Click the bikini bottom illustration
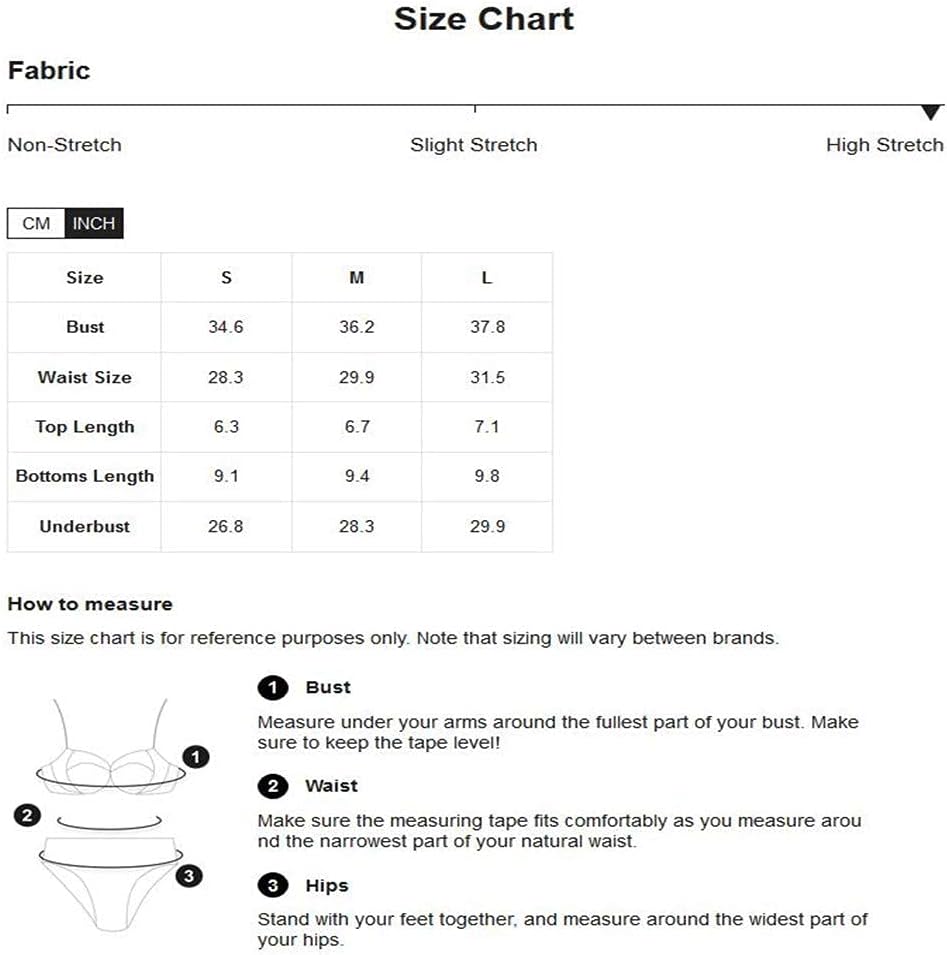947x955 pixels. [111, 884]
